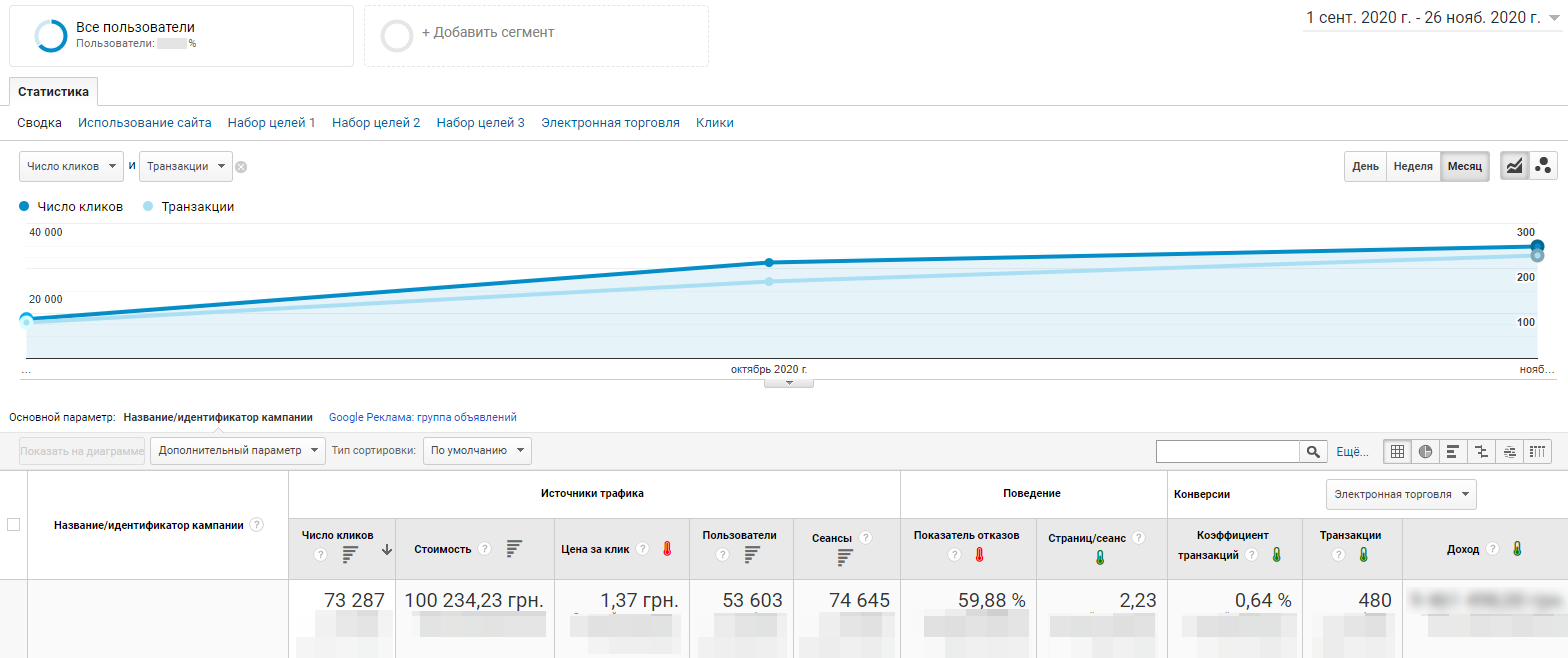The image size is (1568, 658).
Task: Click the red thermometer under Показатель отказов
Action: pos(980,555)
